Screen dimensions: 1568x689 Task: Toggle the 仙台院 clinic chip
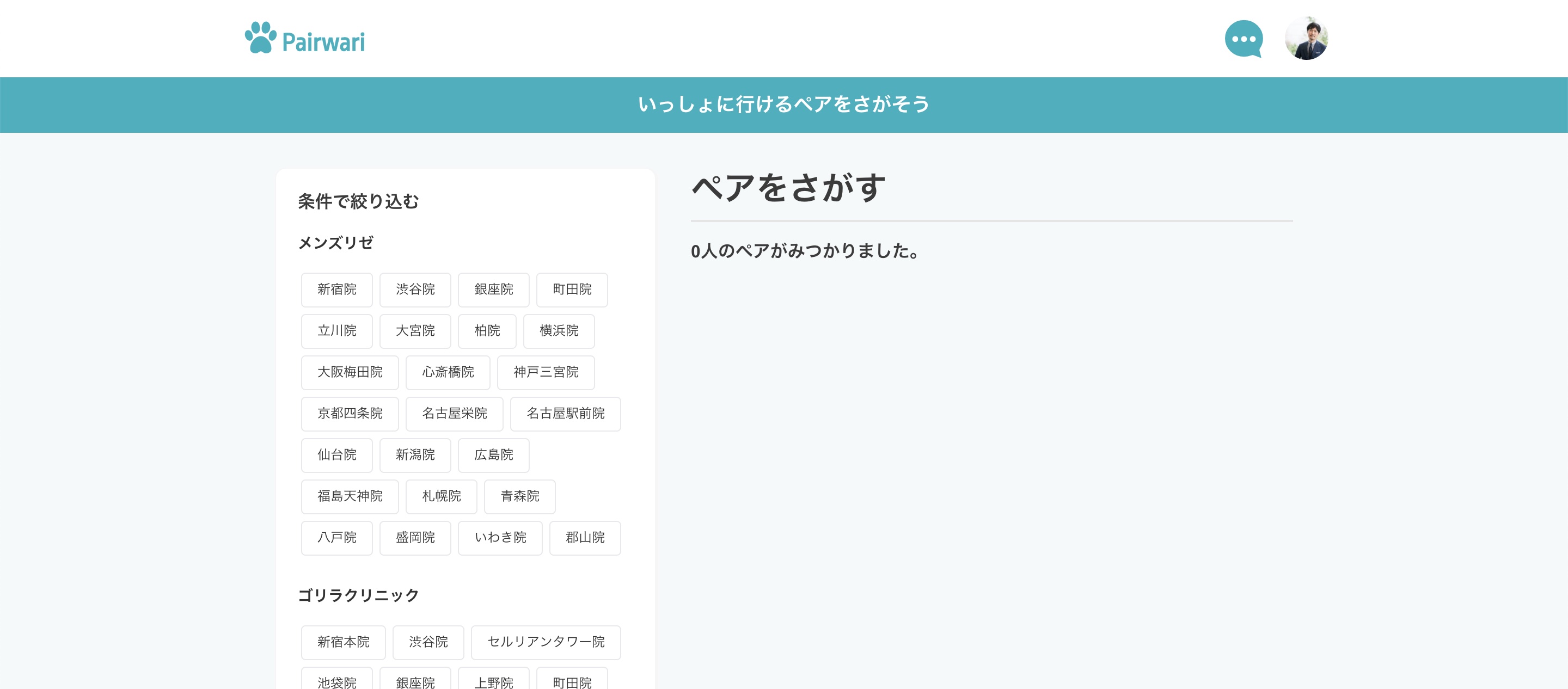coord(336,456)
